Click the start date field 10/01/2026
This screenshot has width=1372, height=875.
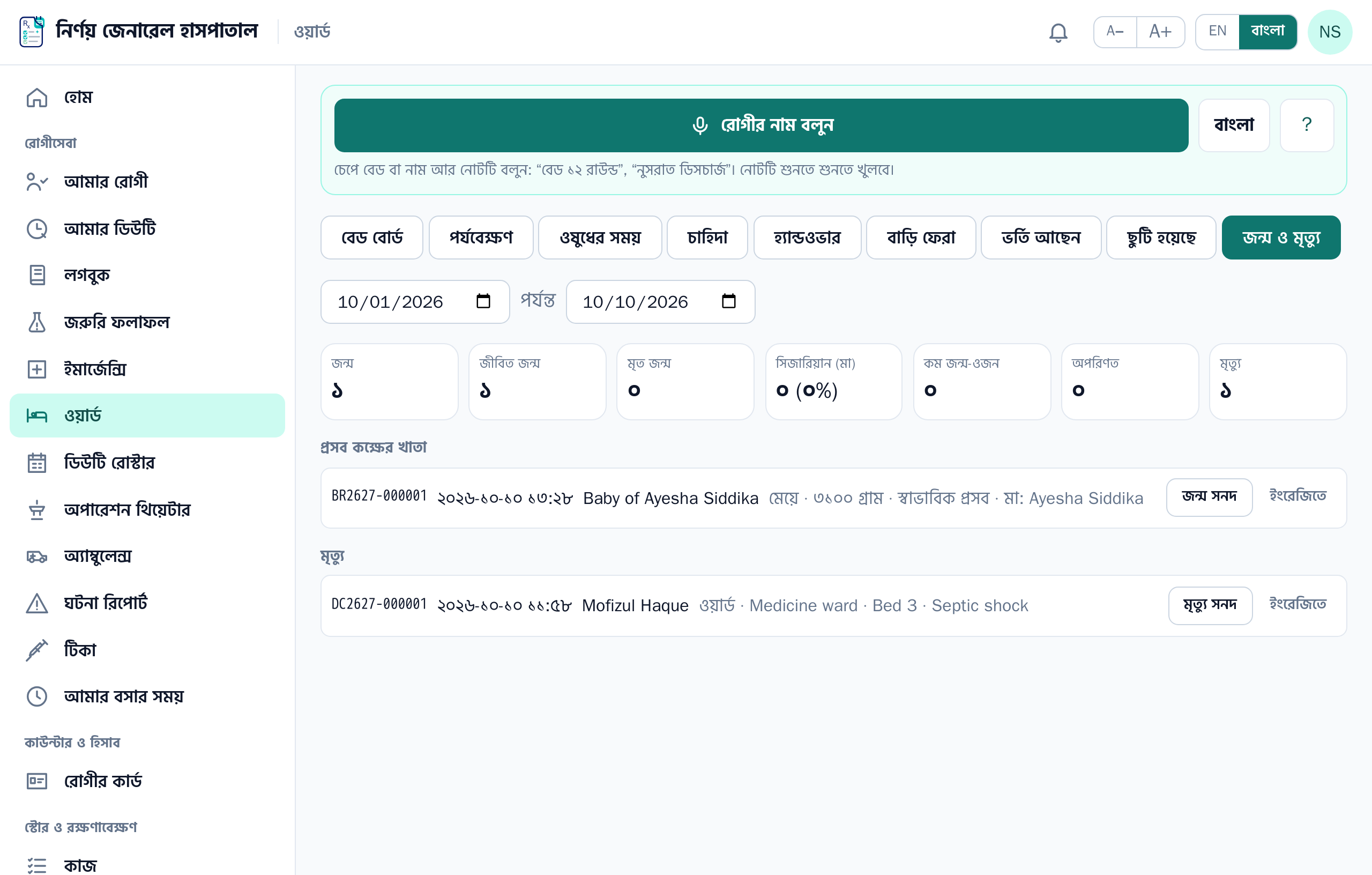point(415,301)
